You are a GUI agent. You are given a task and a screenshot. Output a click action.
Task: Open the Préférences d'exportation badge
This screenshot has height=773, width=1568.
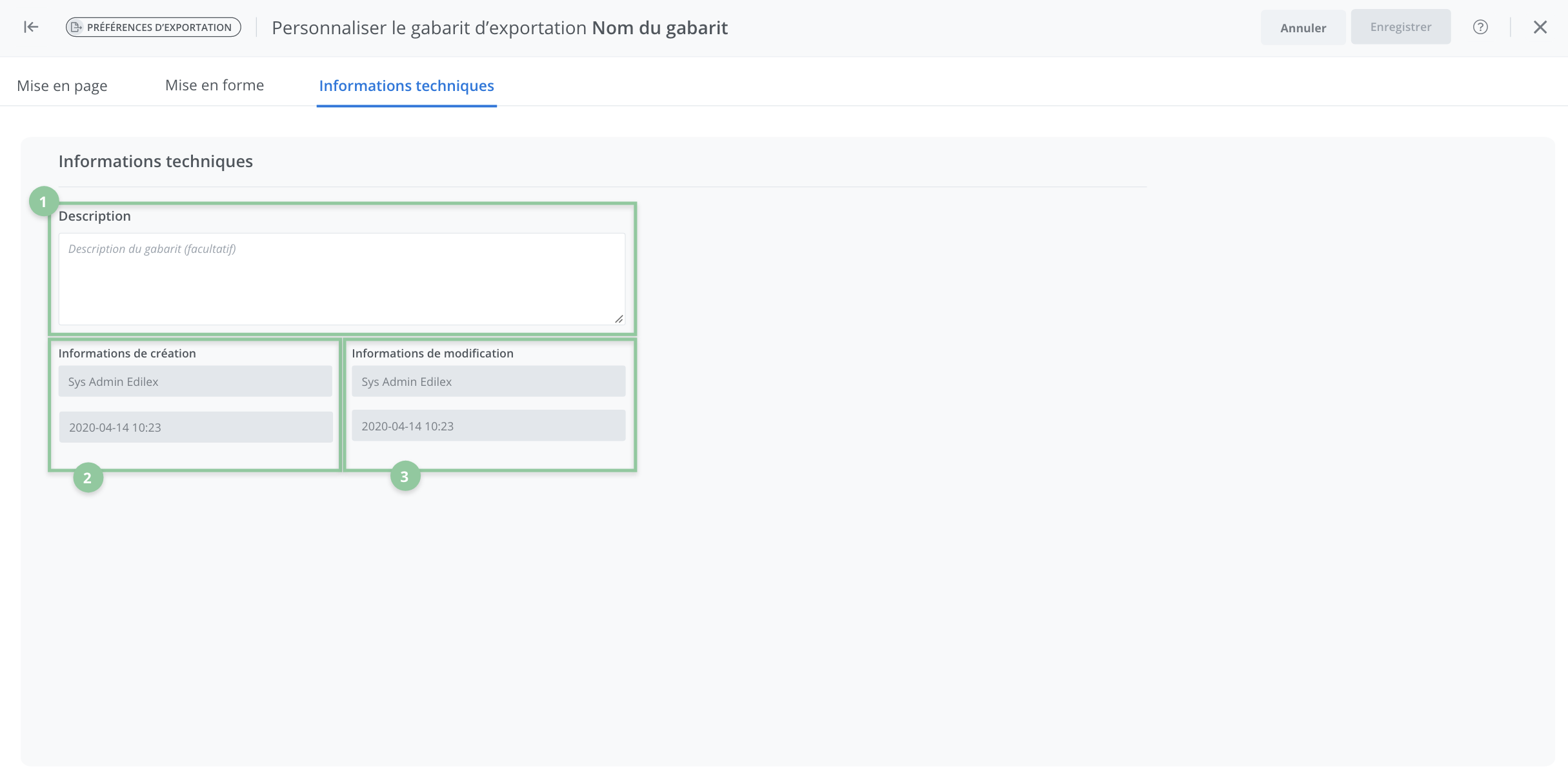pyautogui.click(x=154, y=27)
